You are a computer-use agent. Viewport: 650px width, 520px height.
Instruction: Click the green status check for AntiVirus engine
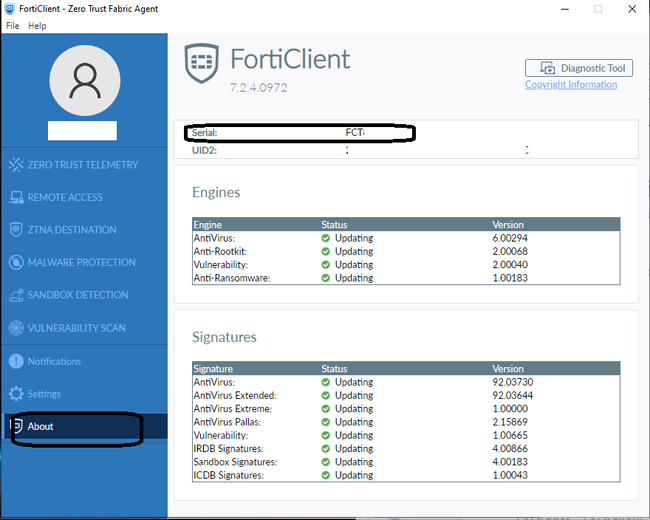point(325,238)
